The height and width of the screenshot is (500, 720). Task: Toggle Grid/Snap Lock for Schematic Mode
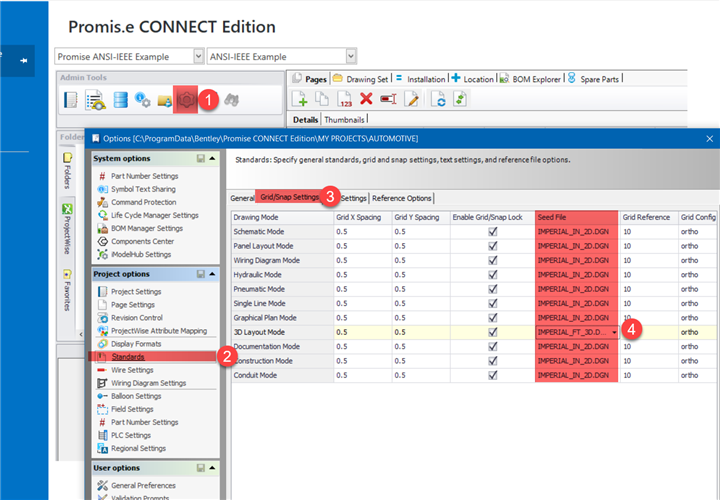tap(493, 232)
